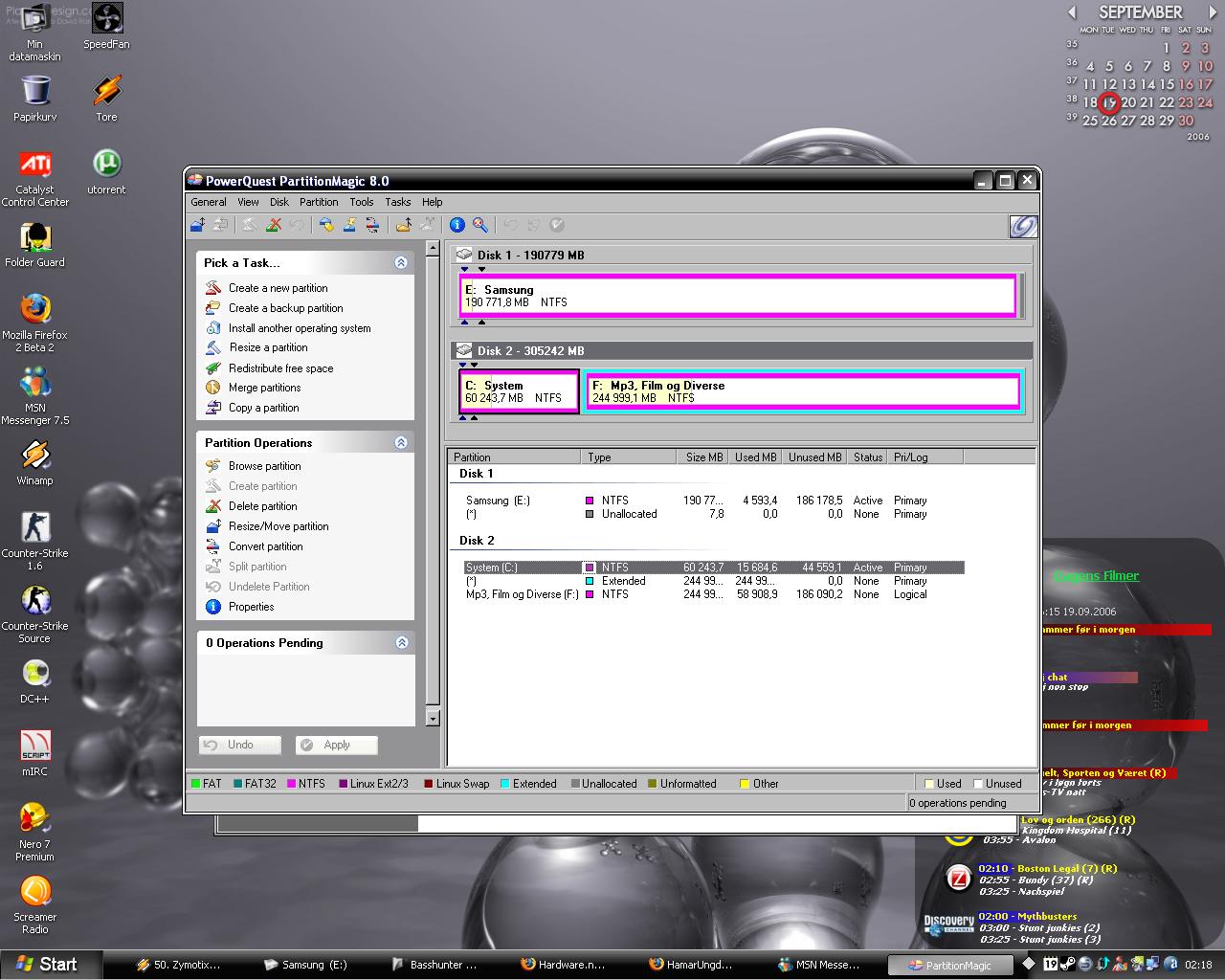This screenshot has width=1225, height=980.
Task: Click the Label partition tag toolbar icon
Action: 327,225
